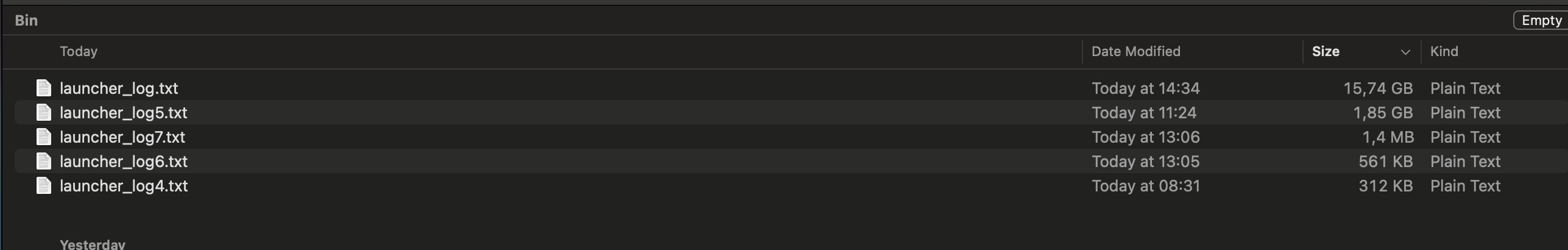Select the launcher_log7.txt file icon
The width and height of the screenshot is (1568, 250).
pos(44,137)
